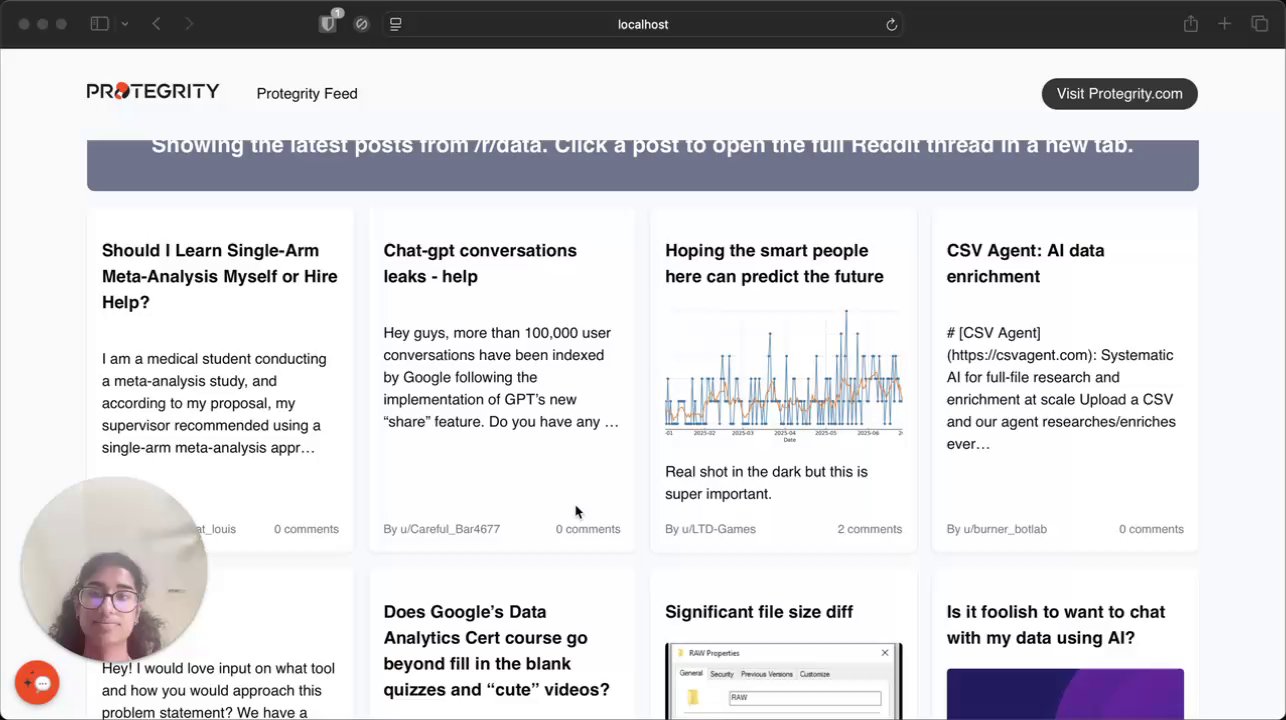This screenshot has height=720, width=1286.
Task: Open the page reader menu icon in address bar
Action: coord(396,24)
